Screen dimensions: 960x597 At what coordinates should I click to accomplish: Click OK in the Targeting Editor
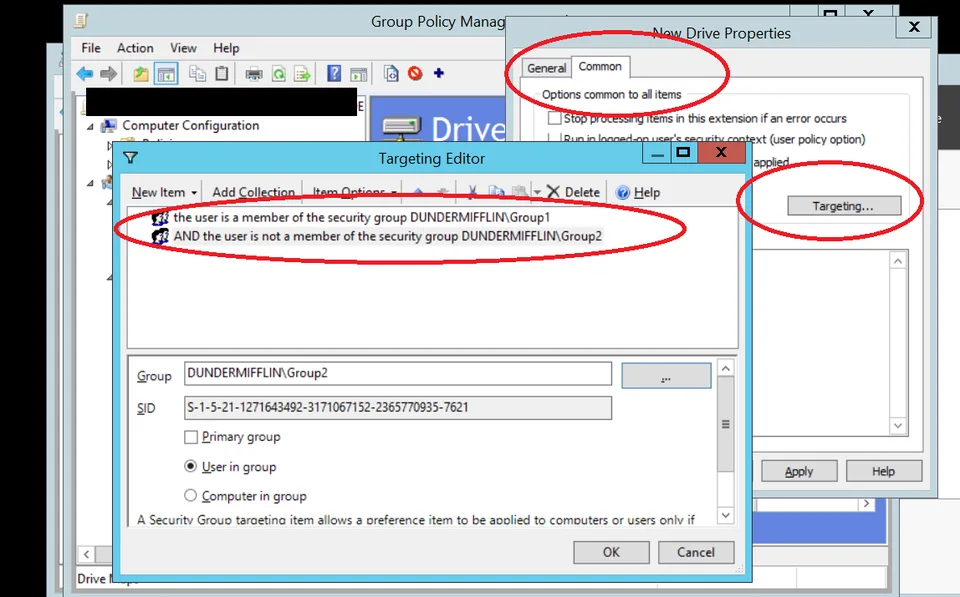tap(611, 552)
